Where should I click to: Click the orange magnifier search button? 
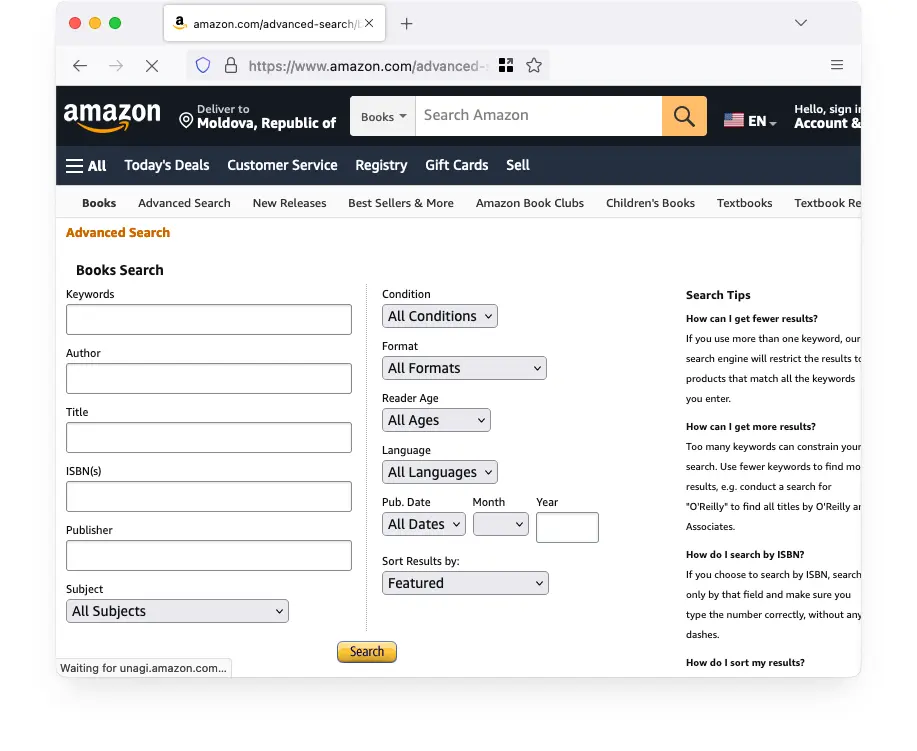[684, 116]
